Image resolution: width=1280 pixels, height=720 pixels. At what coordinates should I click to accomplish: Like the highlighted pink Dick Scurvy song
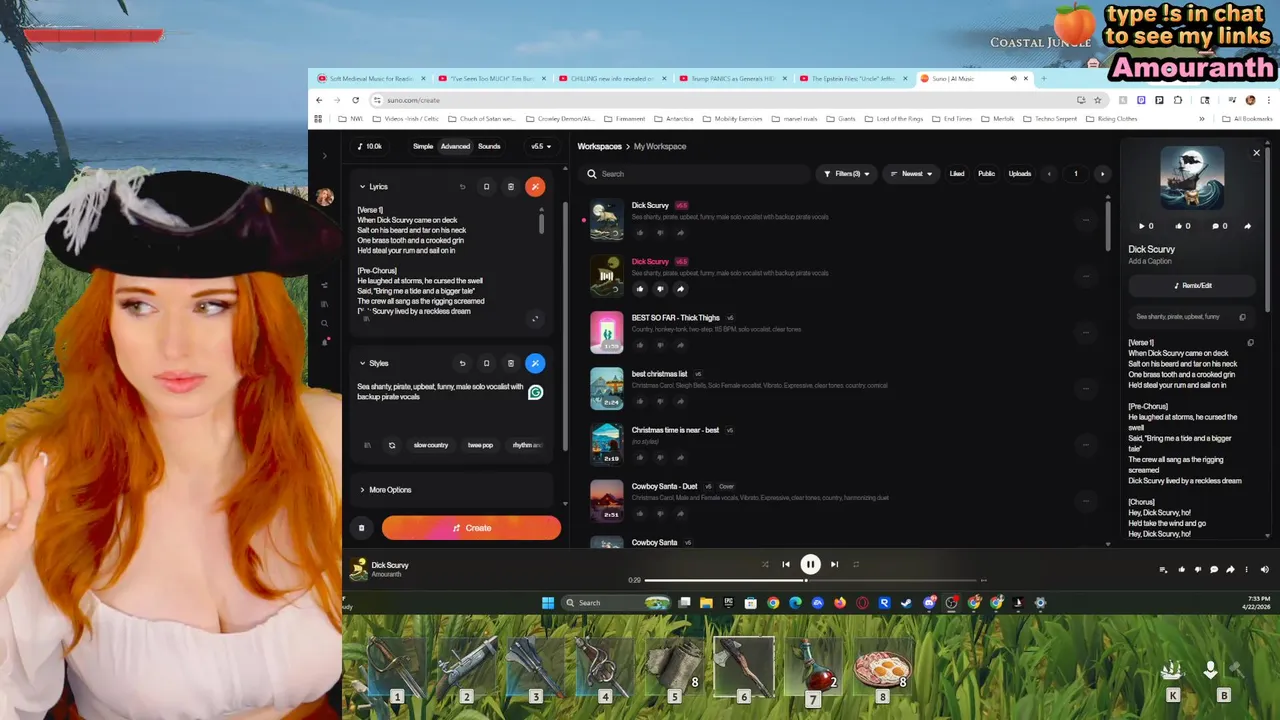pos(640,289)
